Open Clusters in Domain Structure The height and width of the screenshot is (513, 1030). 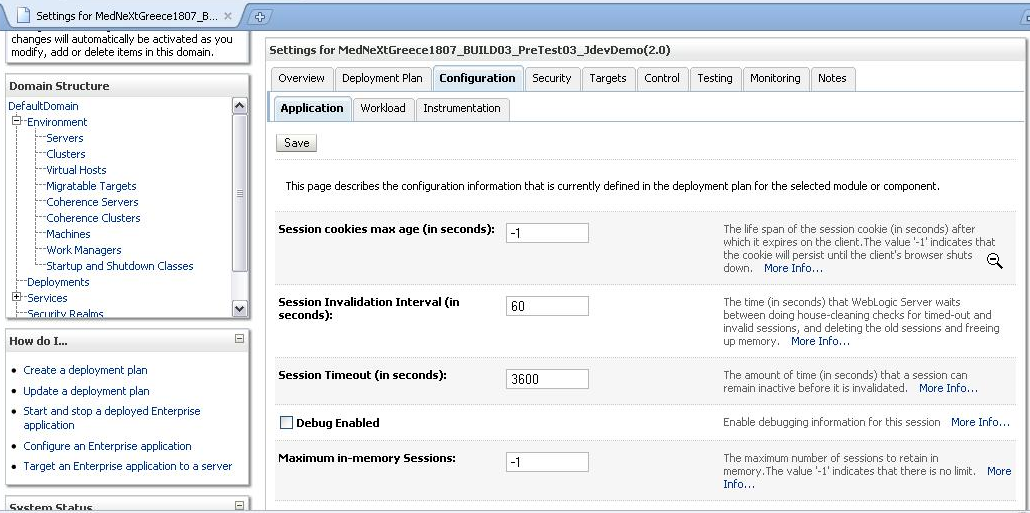[x=66, y=154]
